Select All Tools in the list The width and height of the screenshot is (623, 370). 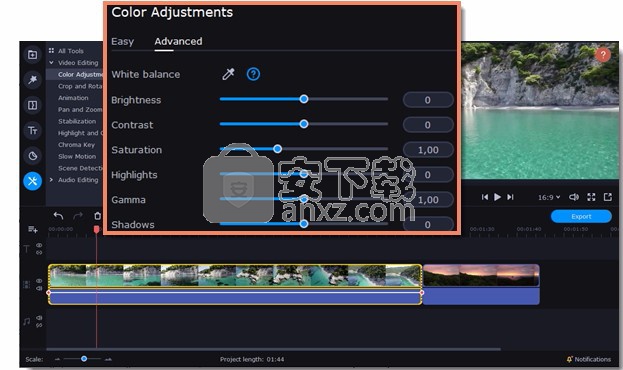(x=71, y=51)
